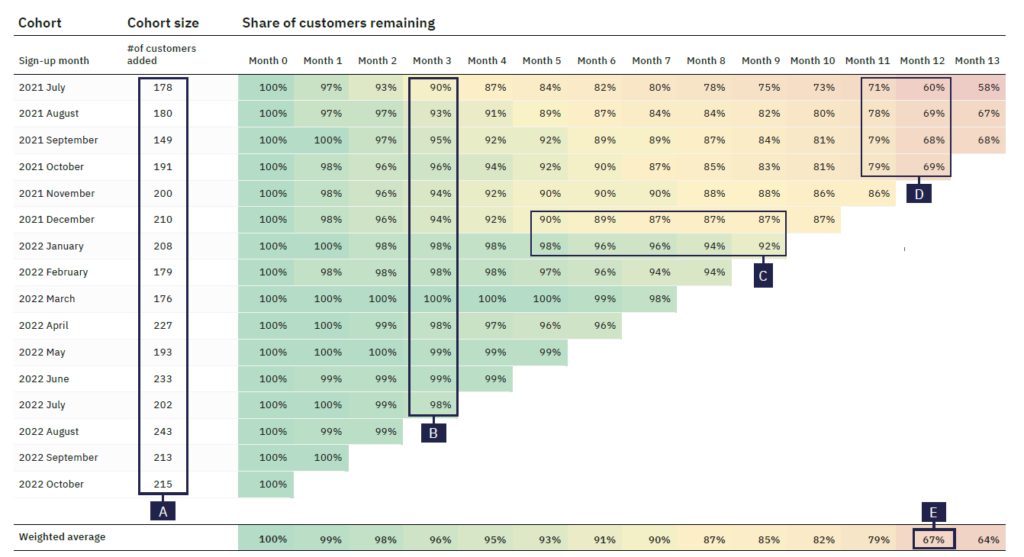
Task: Click the '2021 November' cohort row label
Action: pos(56,193)
